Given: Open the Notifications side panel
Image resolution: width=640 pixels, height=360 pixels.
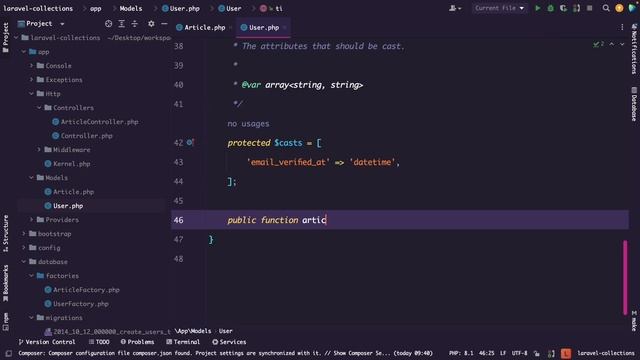Looking at the screenshot, I should pos(634,49).
